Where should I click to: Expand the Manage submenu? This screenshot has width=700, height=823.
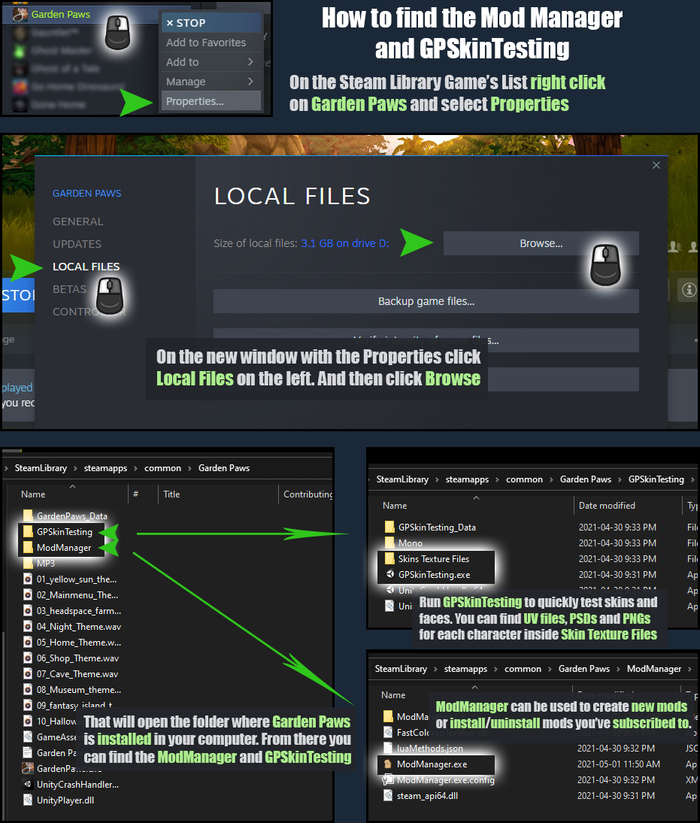[x=210, y=81]
